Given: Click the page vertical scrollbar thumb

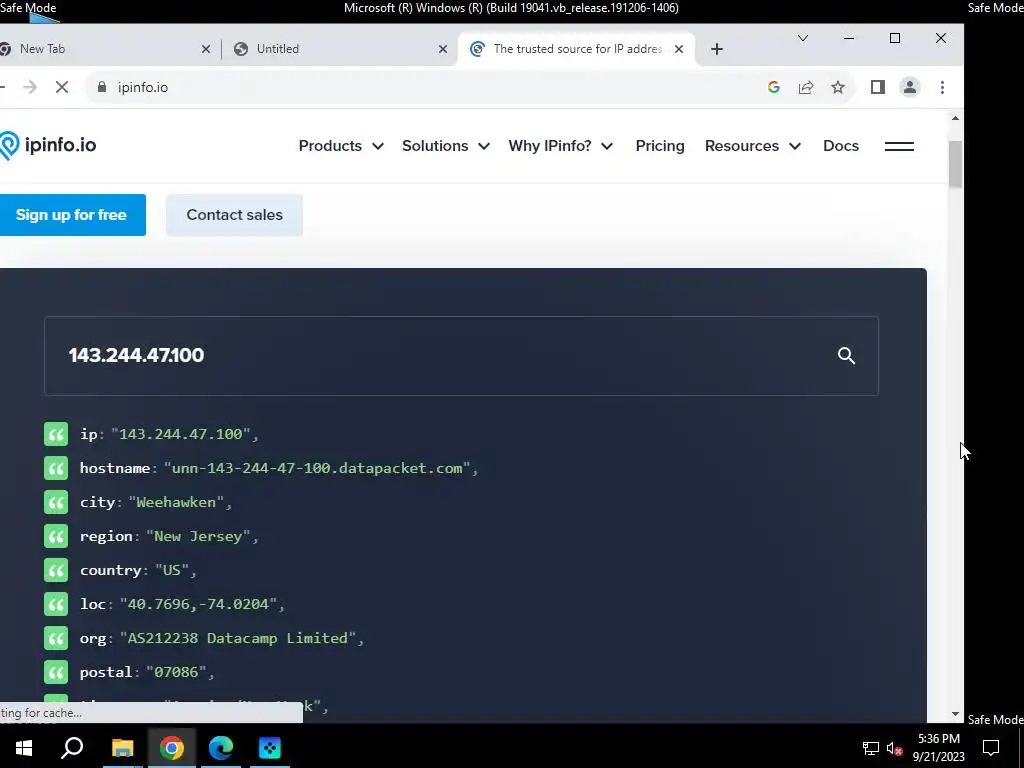Looking at the screenshot, I should (x=955, y=165).
